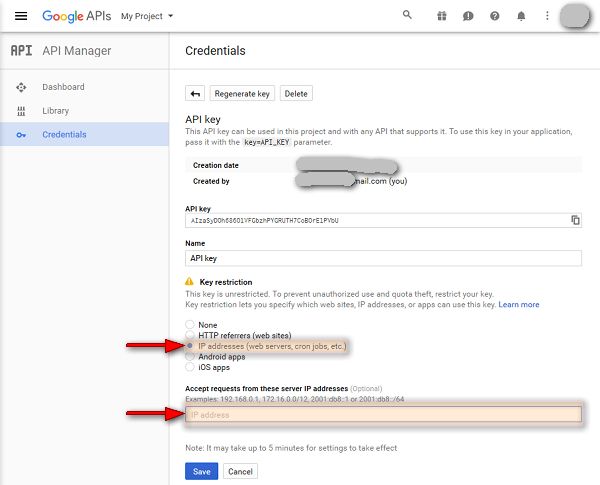Click the Save button
600x485 pixels.
click(x=202, y=471)
